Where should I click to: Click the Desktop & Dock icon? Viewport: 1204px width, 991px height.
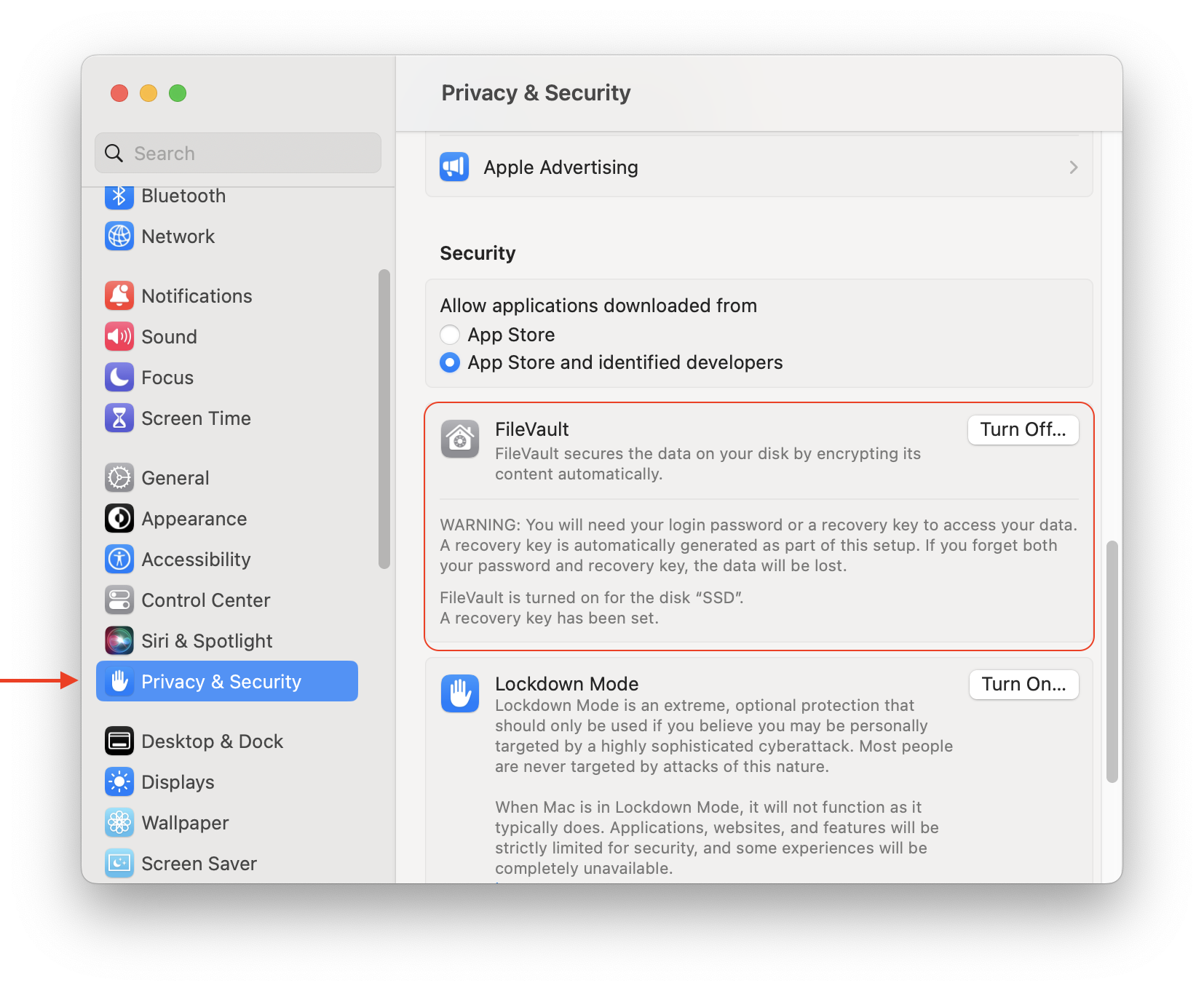click(119, 741)
